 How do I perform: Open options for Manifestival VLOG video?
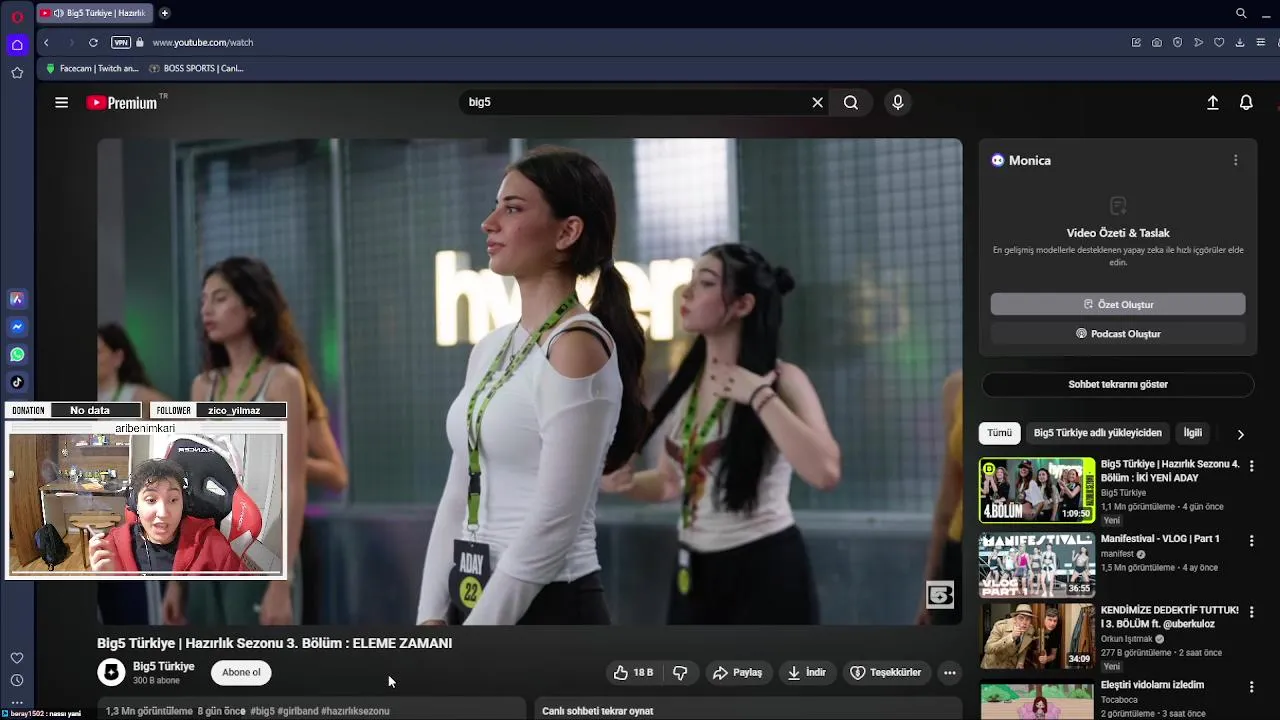[x=1251, y=540]
